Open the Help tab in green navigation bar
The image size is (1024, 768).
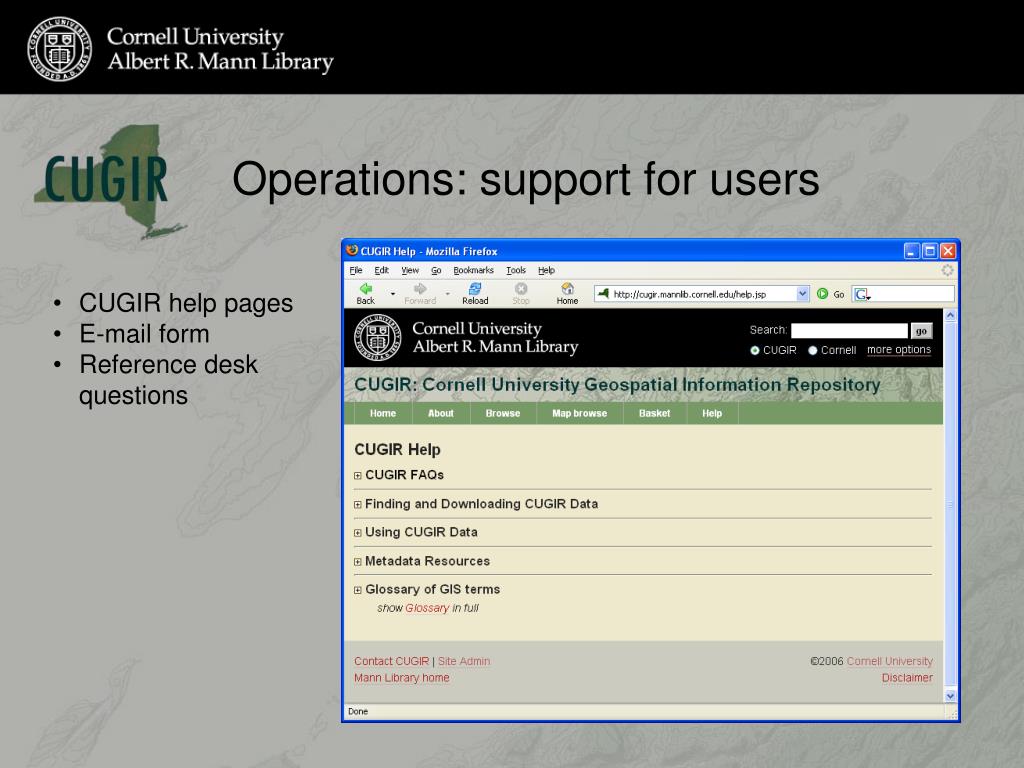tap(712, 413)
